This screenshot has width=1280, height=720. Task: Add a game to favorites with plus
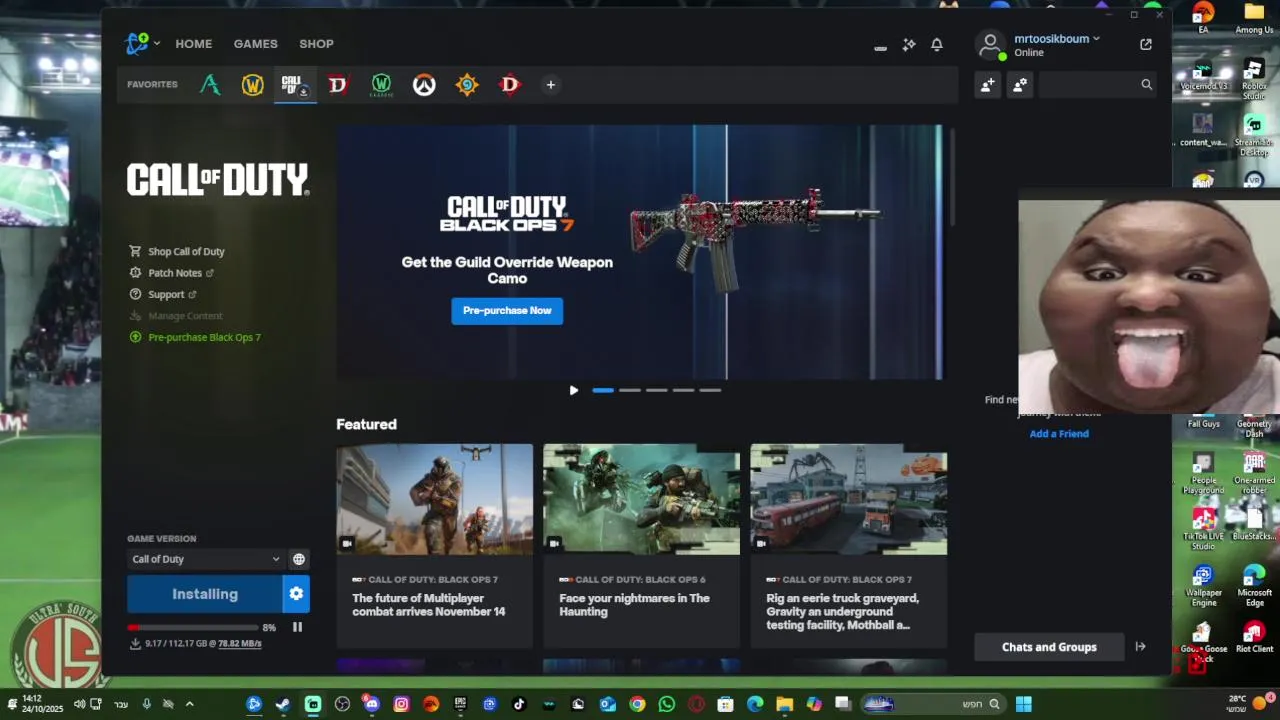click(550, 85)
